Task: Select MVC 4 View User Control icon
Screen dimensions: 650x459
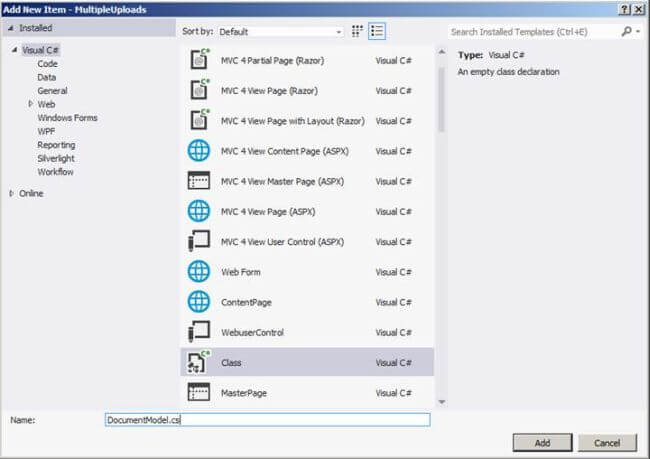Action: (199, 241)
